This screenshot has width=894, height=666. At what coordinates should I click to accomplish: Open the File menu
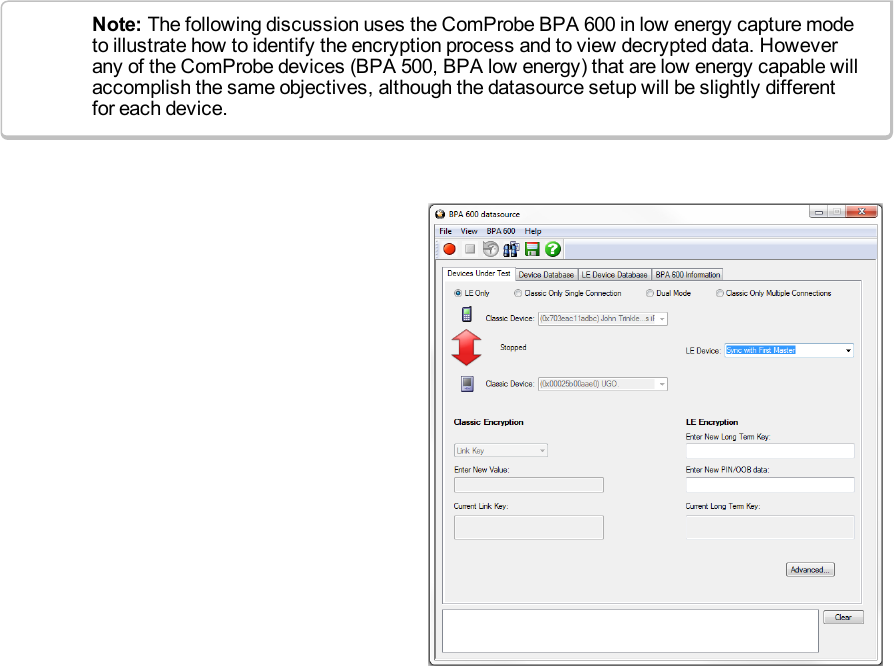pyautogui.click(x=446, y=231)
